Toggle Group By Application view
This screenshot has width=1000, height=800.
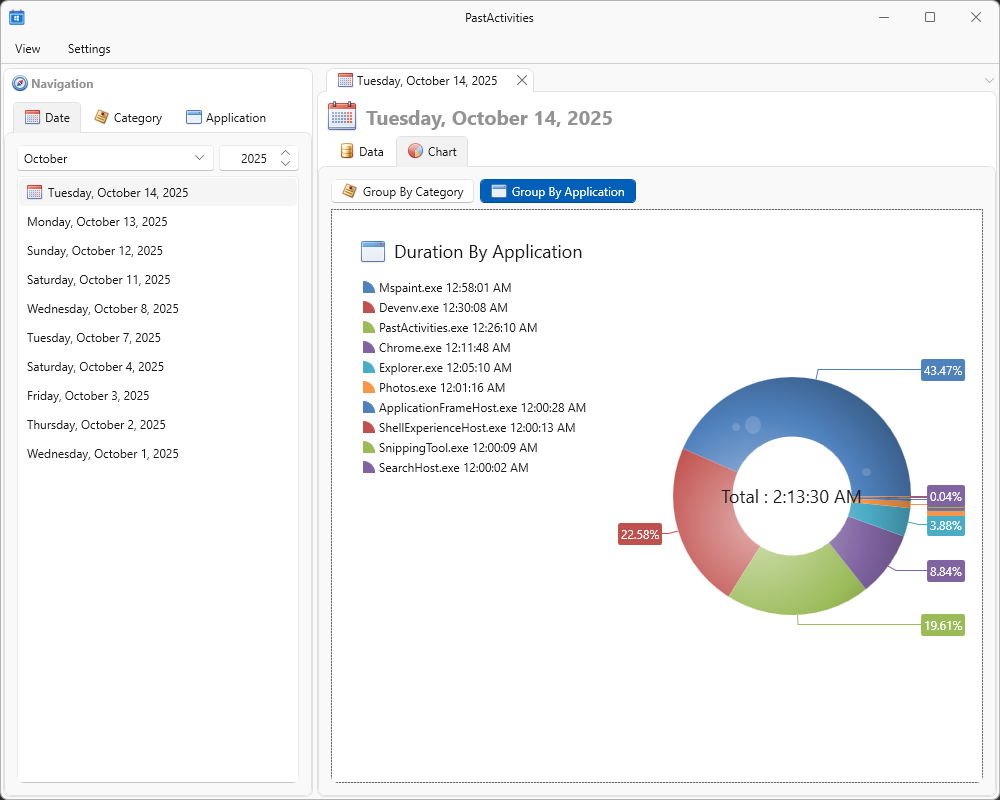[x=557, y=192]
